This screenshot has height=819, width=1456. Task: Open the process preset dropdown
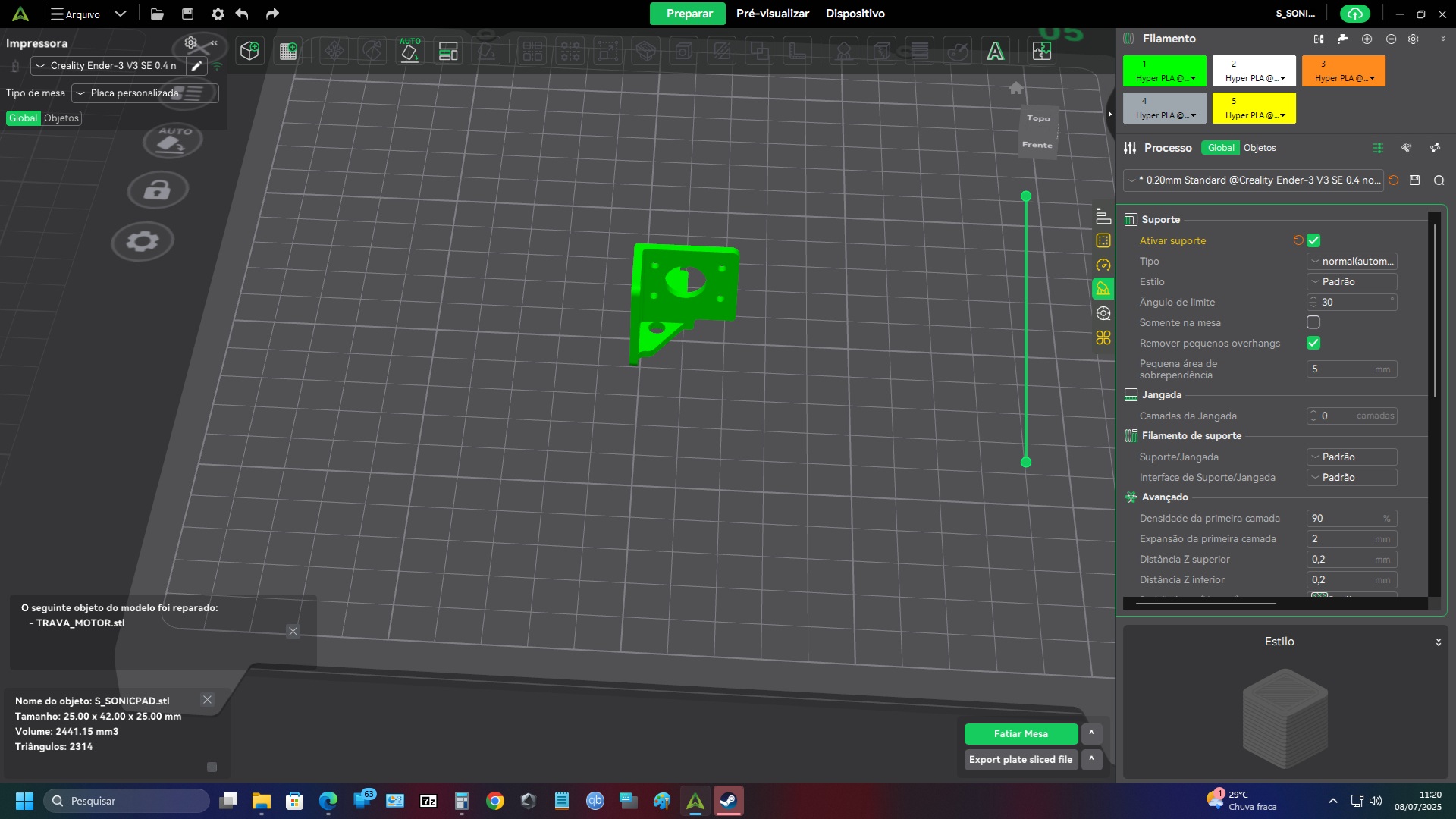pos(1254,180)
